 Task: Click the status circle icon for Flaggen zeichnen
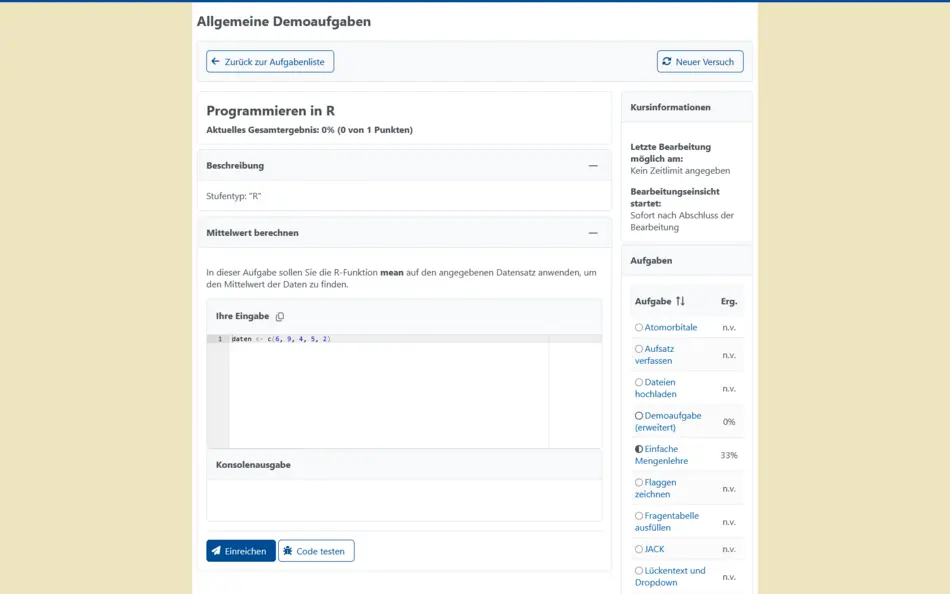tap(639, 482)
